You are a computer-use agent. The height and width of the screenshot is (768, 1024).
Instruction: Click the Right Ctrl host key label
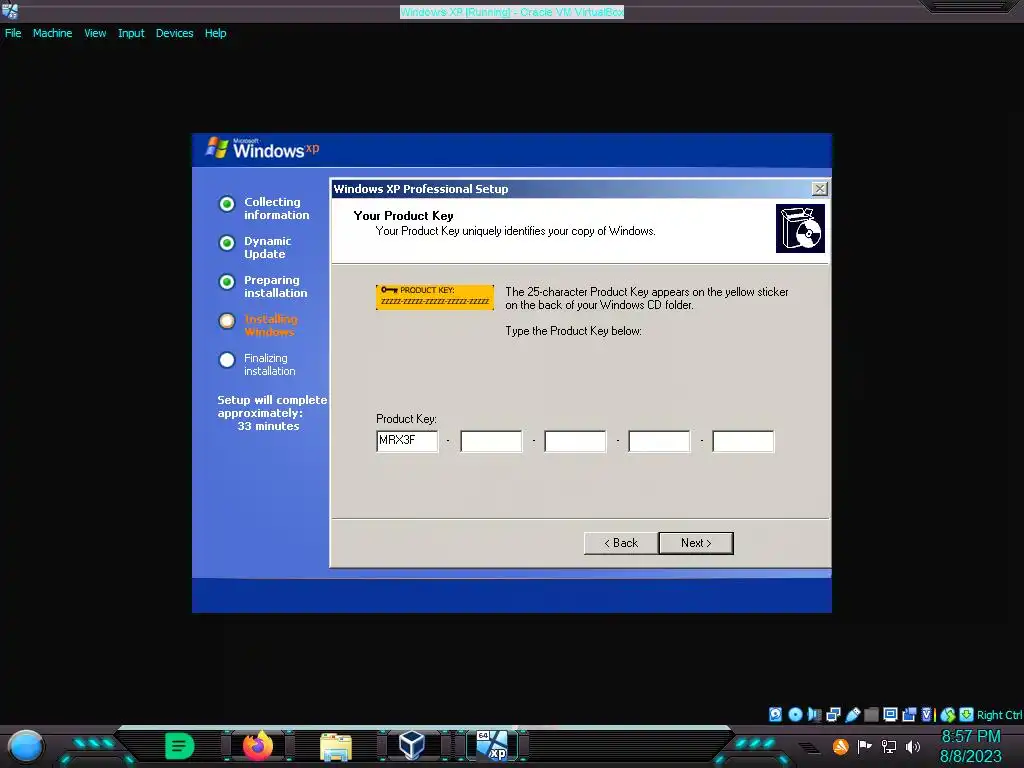pos(999,715)
